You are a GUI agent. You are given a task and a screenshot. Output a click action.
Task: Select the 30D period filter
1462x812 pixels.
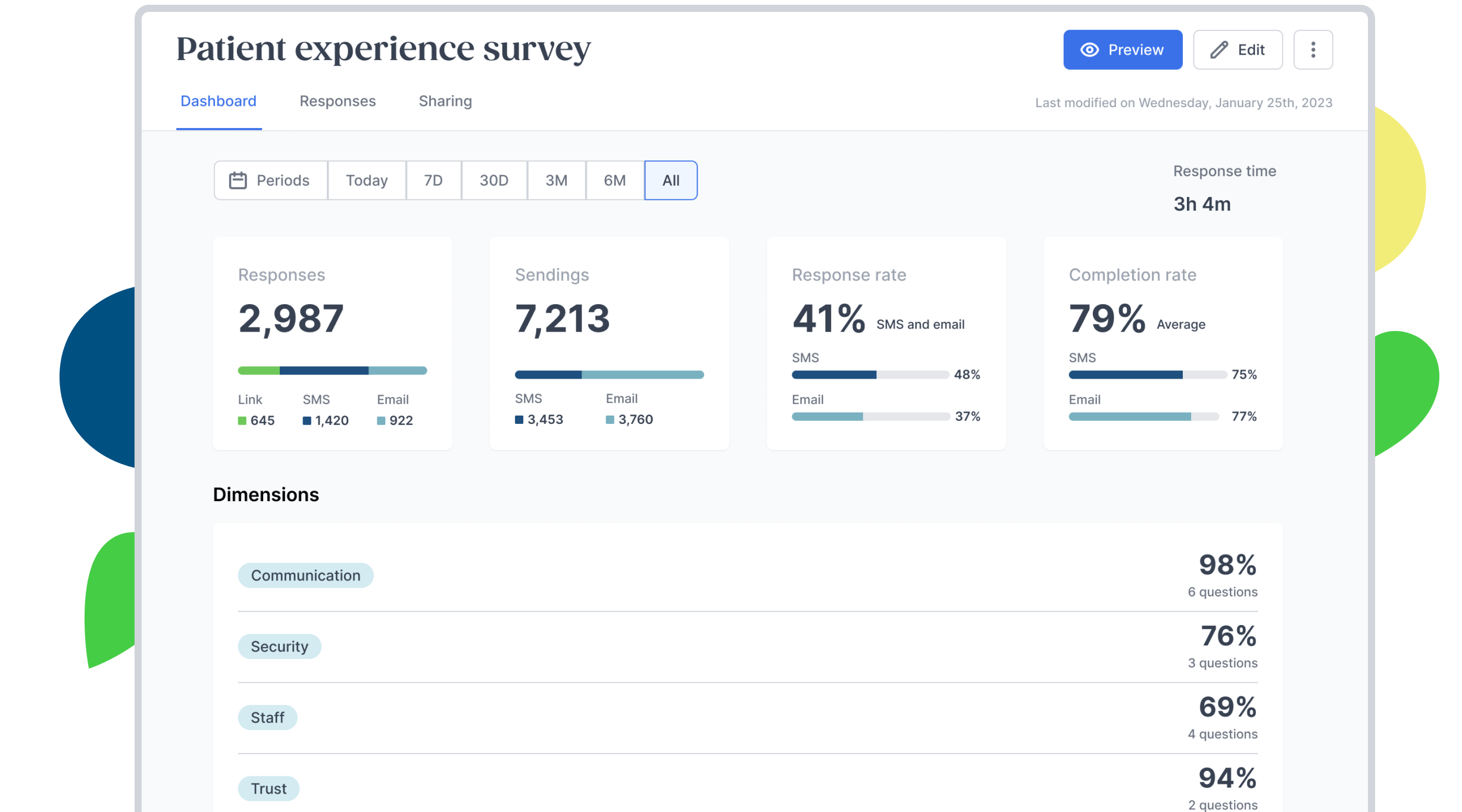[x=493, y=180]
